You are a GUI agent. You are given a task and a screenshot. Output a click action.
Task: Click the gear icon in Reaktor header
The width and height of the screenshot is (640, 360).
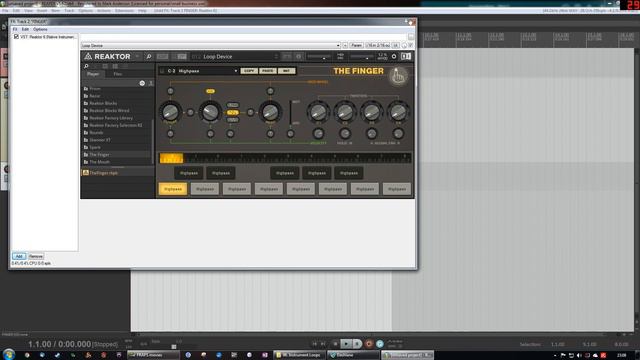click(394, 56)
